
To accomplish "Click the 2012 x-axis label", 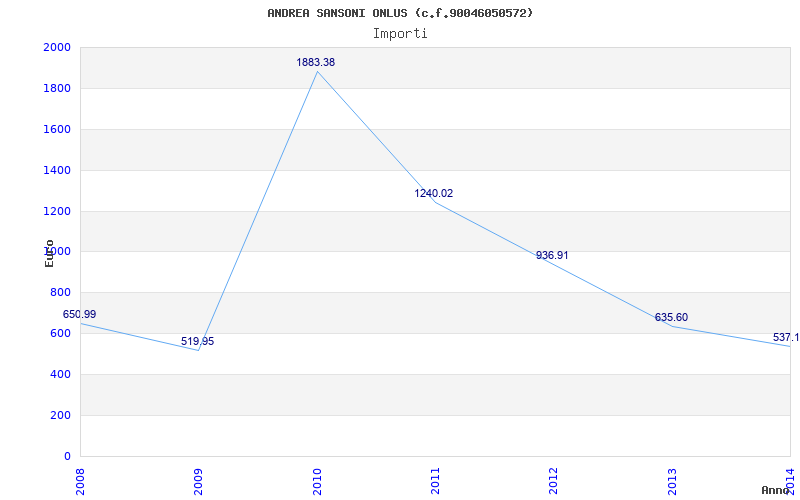I will (554, 482).
